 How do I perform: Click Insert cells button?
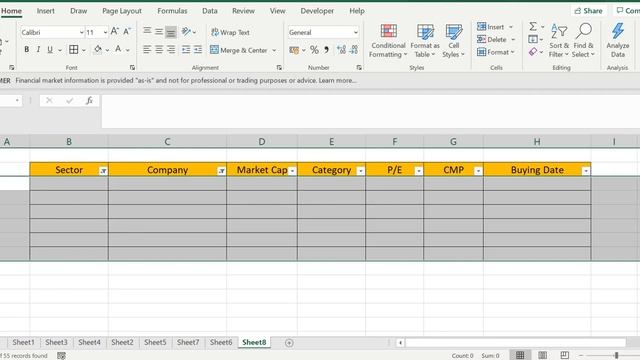[491, 27]
